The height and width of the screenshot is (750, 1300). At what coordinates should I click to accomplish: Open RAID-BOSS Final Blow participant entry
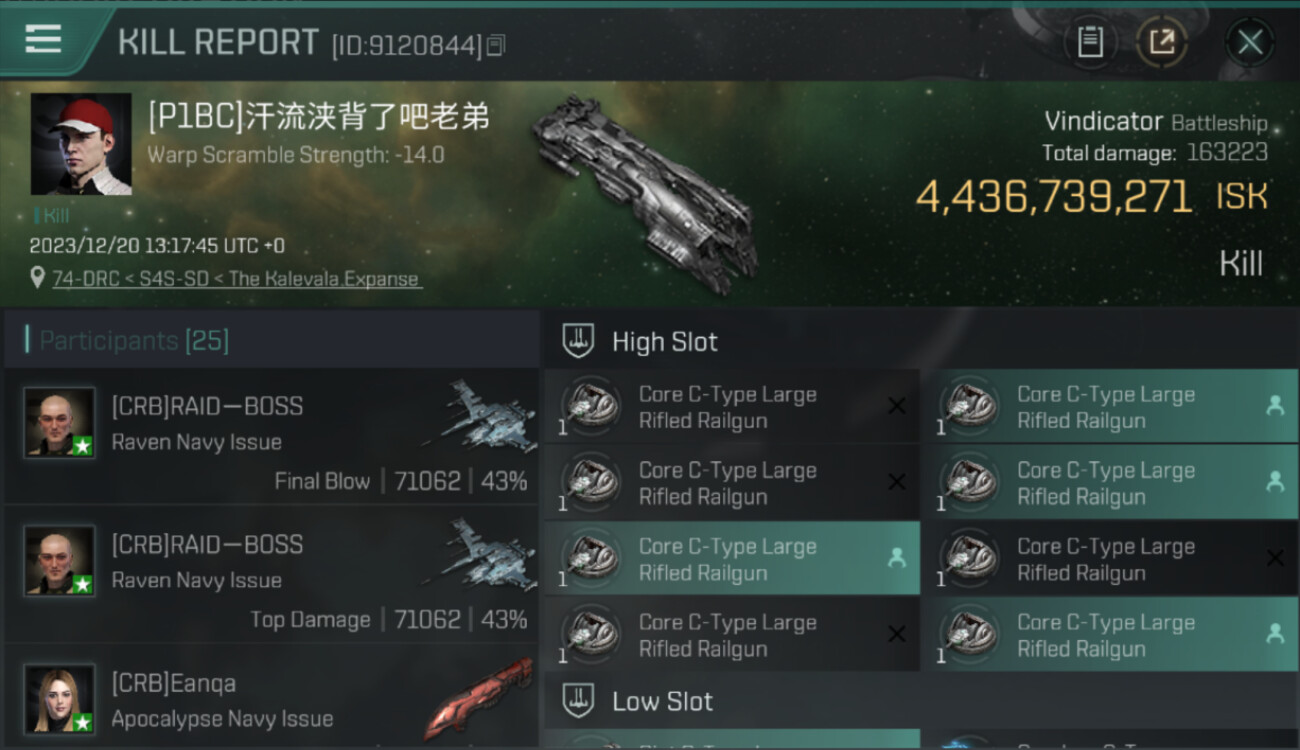click(271, 436)
